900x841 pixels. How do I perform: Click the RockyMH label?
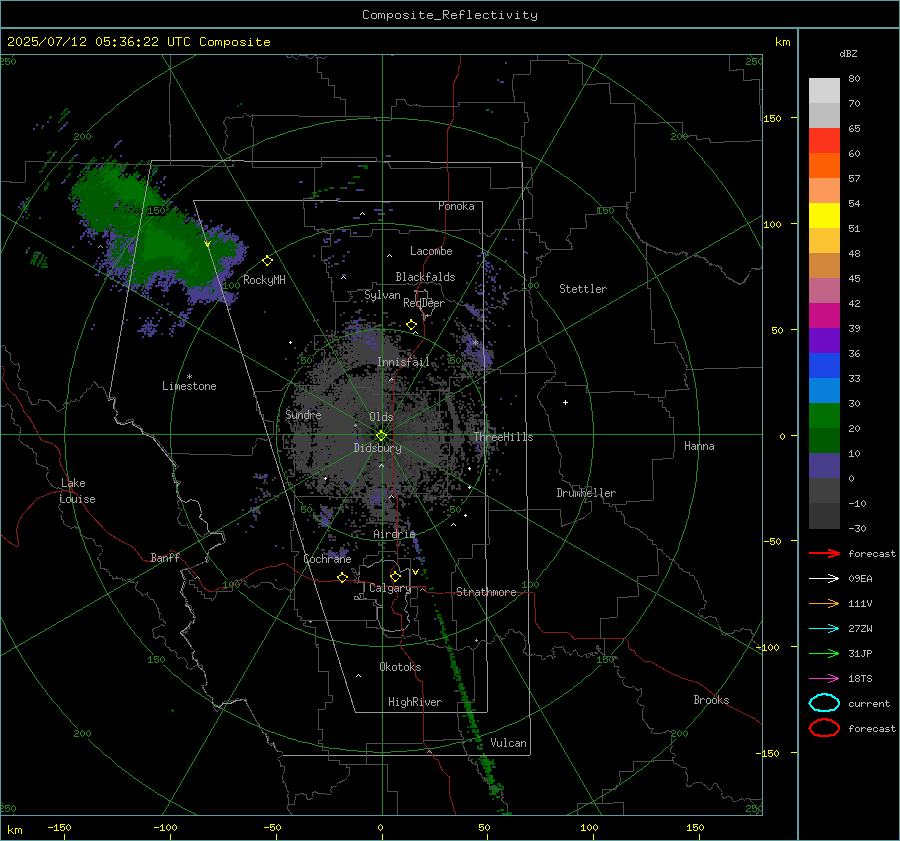(x=264, y=280)
